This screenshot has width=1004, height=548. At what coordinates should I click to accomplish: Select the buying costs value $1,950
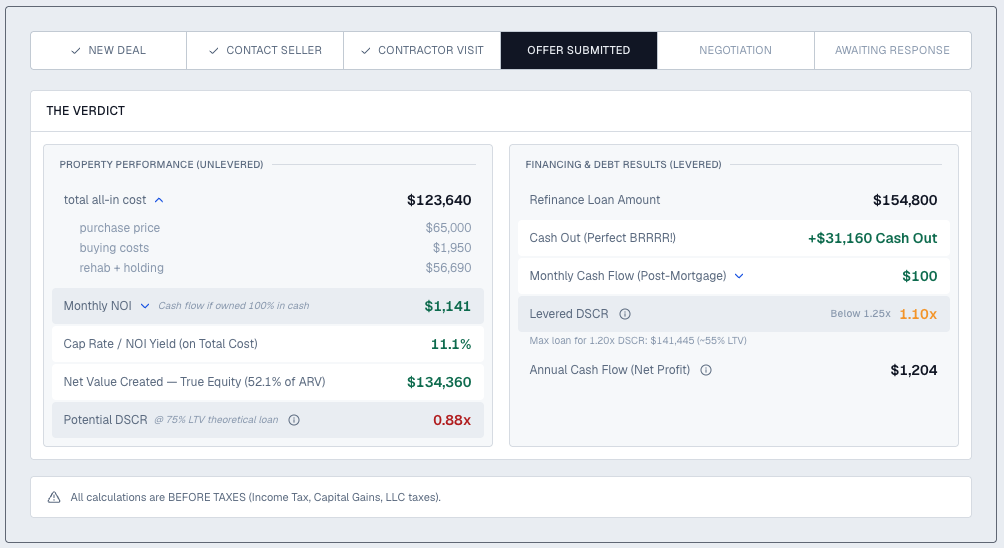(x=452, y=248)
